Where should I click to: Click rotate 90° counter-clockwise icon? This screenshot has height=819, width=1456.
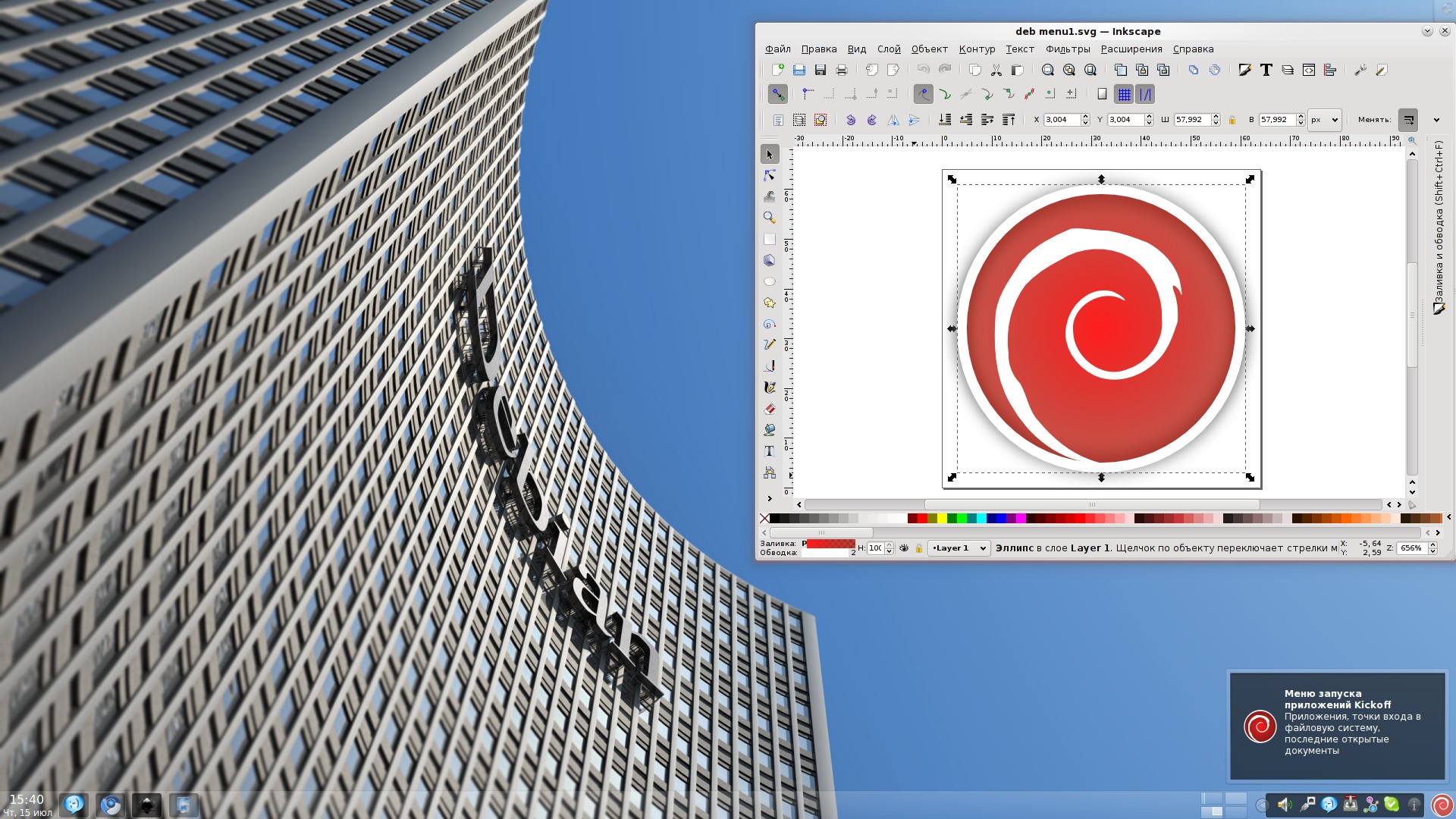(x=850, y=120)
